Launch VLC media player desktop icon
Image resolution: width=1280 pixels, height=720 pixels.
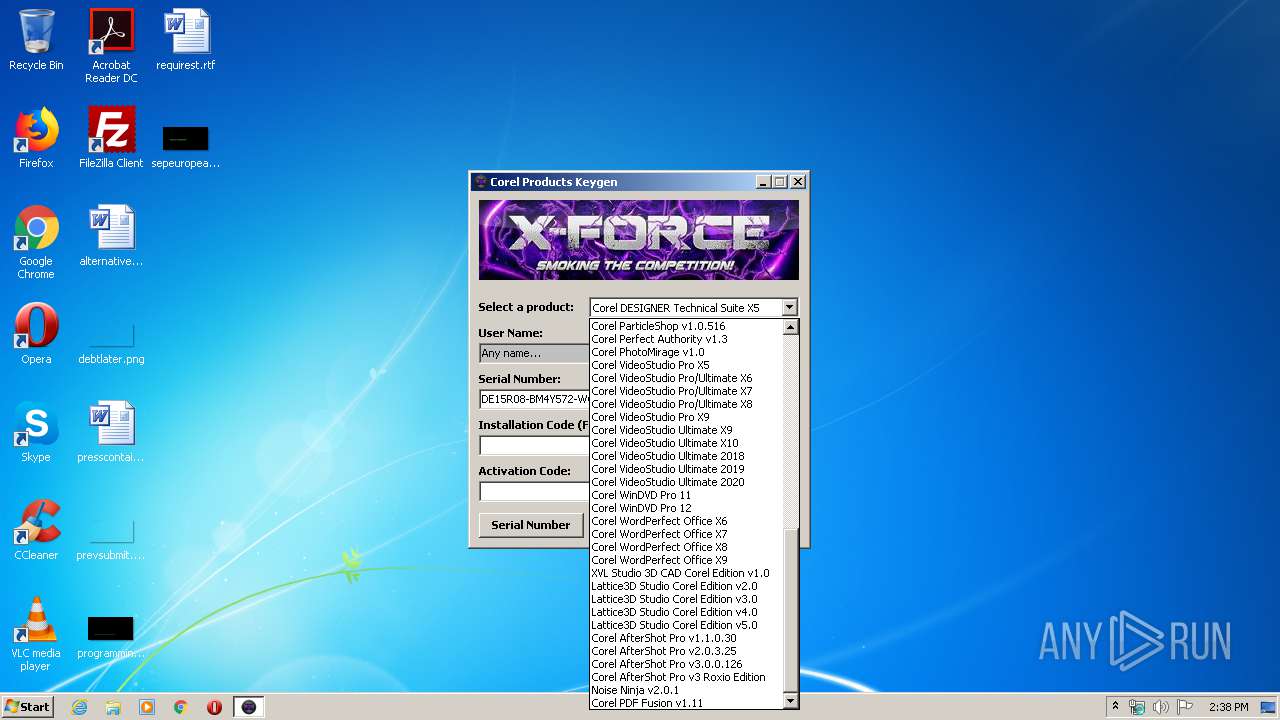[36, 634]
